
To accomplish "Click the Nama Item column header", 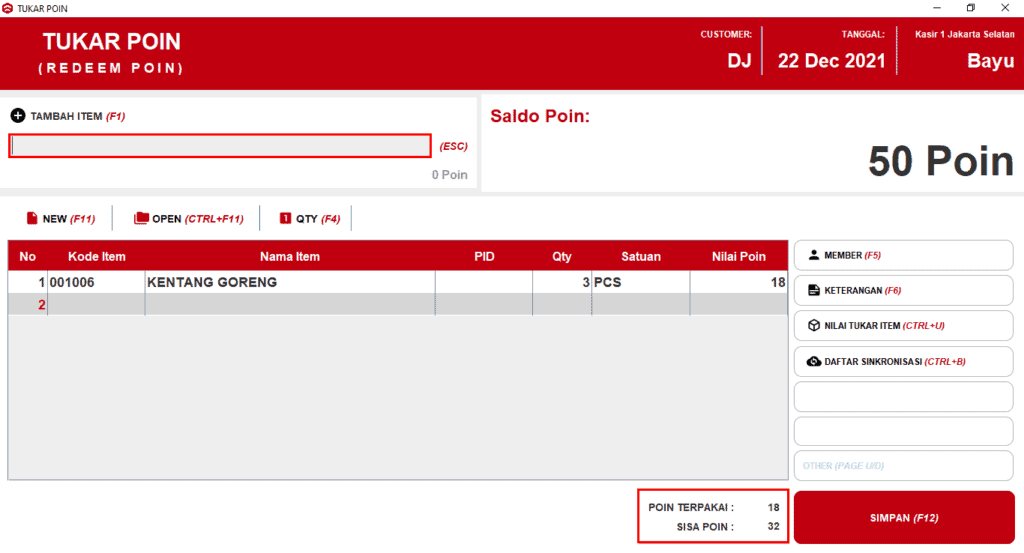I will (290, 257).
